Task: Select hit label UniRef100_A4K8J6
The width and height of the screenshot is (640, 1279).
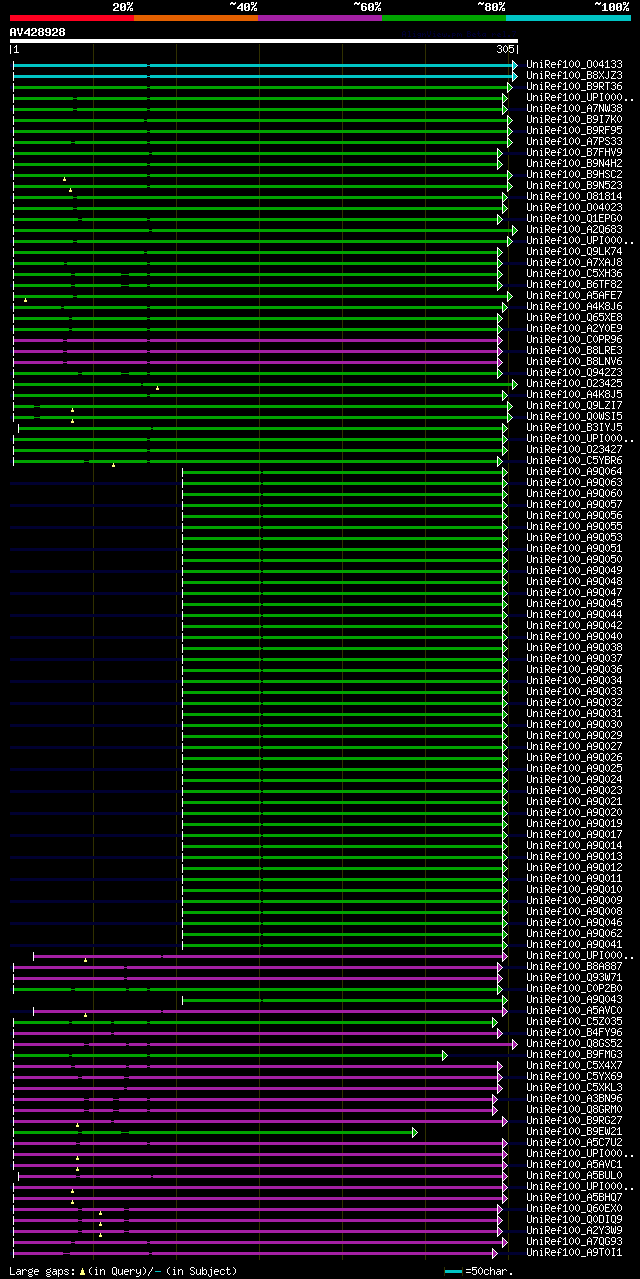Action: click(x=574, y=306)
